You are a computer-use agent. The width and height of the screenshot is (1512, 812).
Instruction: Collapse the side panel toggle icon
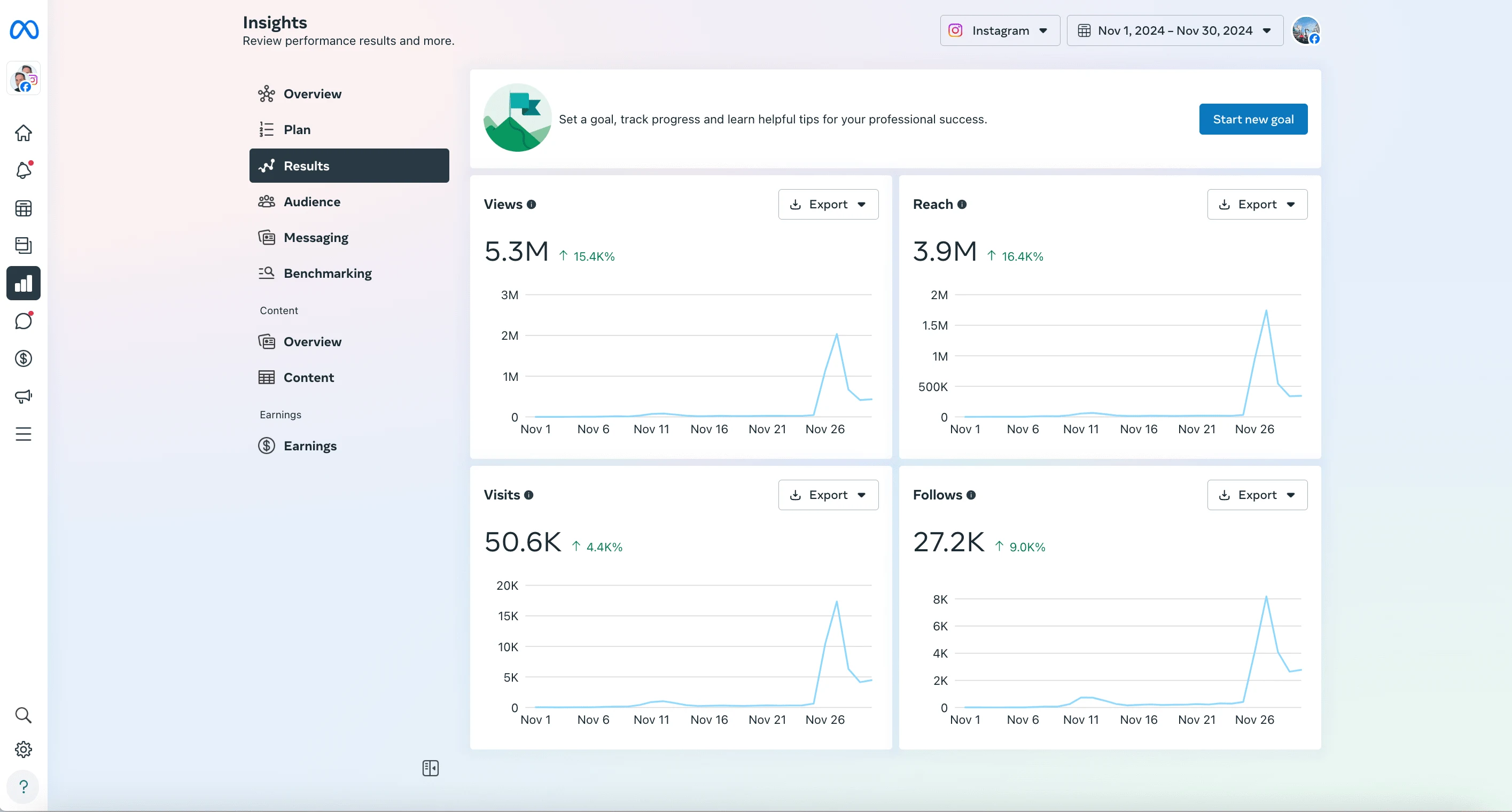pos(430,768)
